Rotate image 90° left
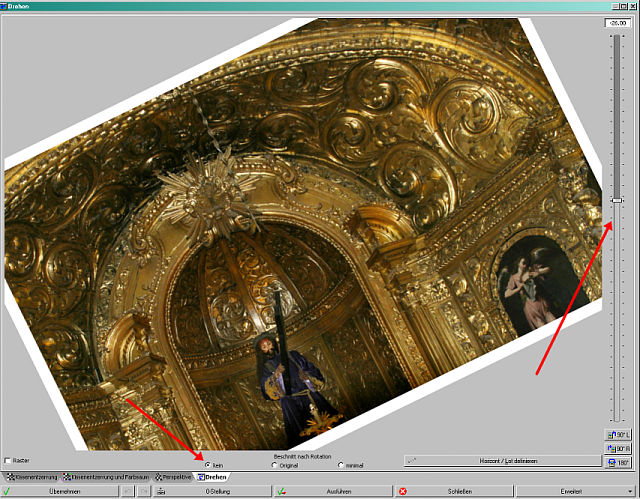Viewport: 640px width, 499px height. click(618, 435)
